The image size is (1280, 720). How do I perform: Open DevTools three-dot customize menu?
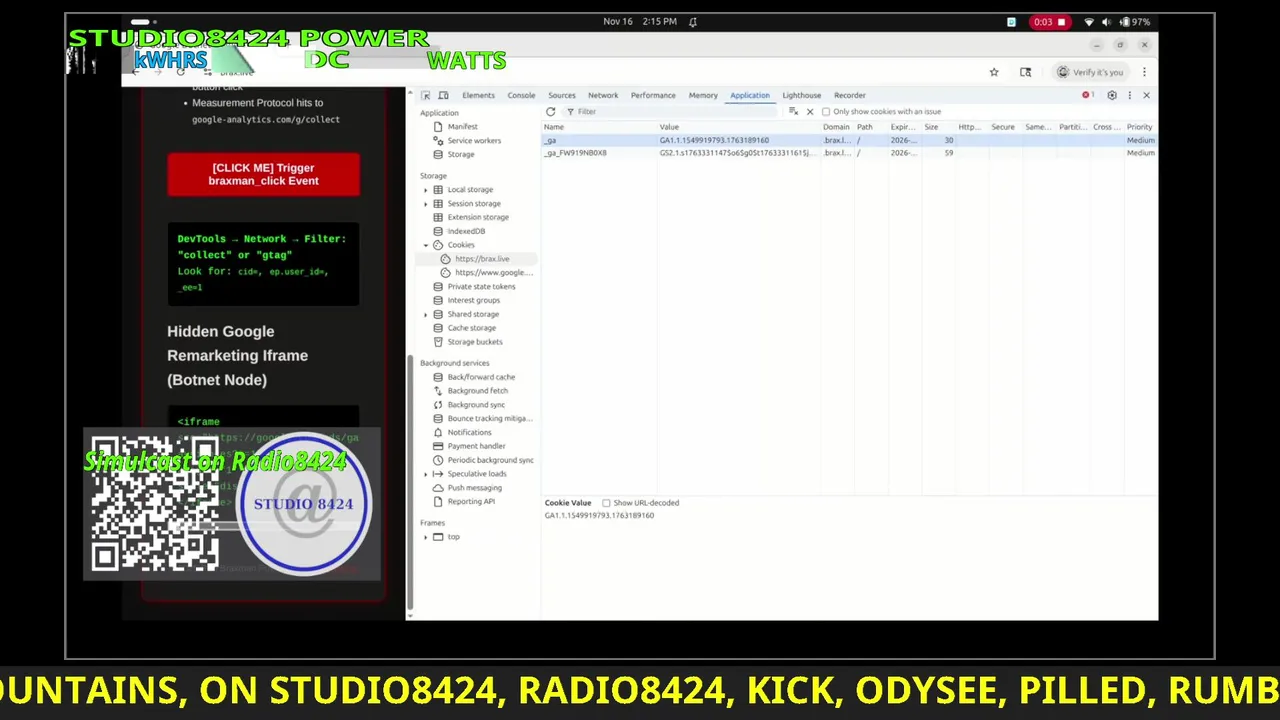point(1130,95)
